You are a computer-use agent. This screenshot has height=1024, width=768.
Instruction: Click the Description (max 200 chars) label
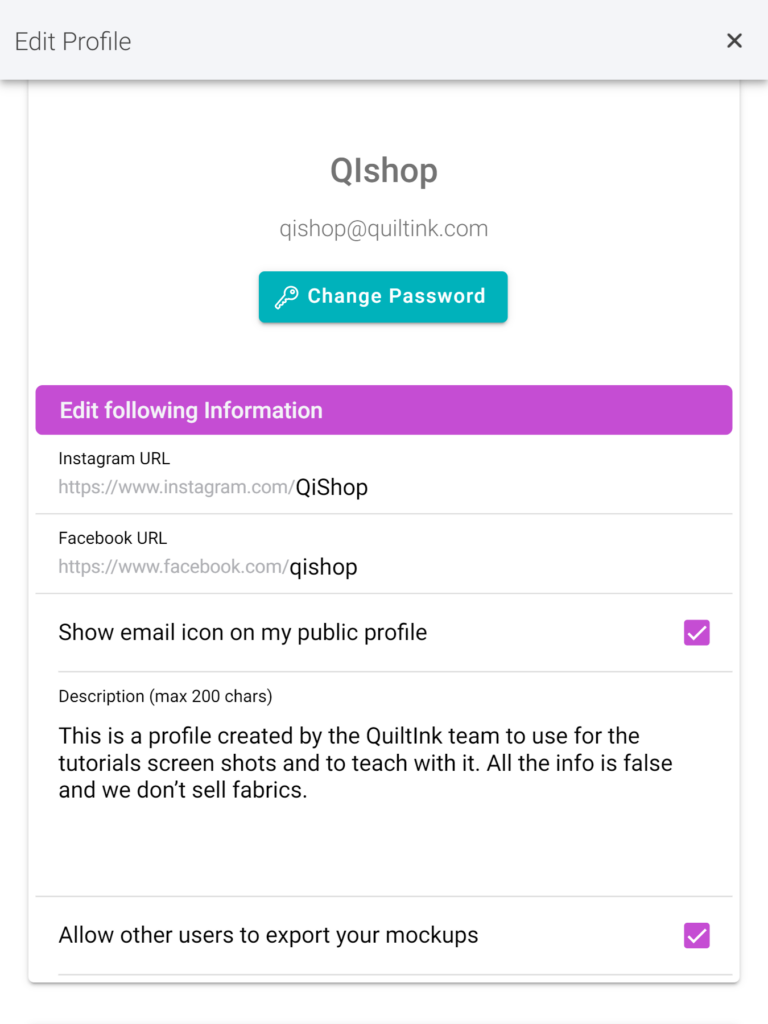[x=165, y=696]
